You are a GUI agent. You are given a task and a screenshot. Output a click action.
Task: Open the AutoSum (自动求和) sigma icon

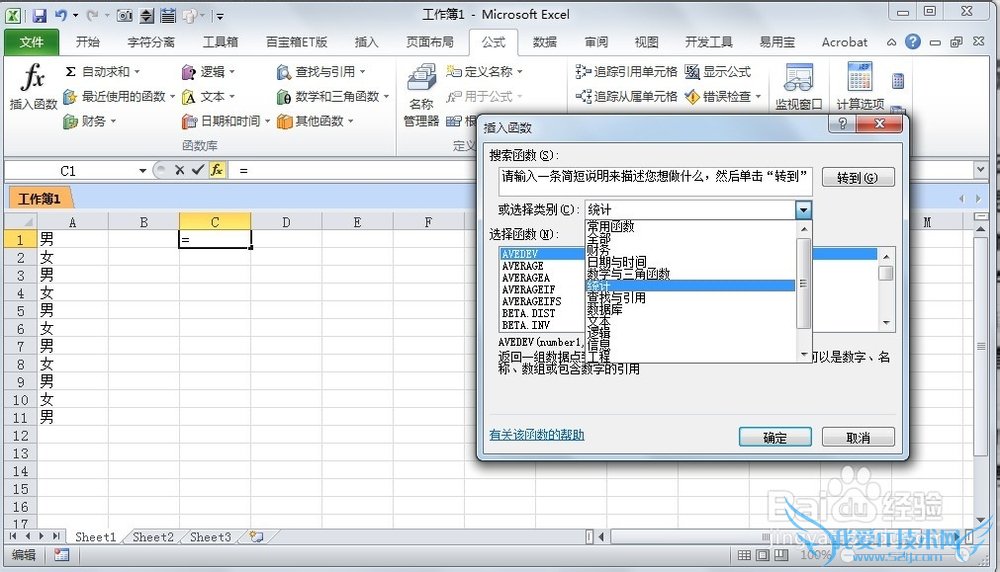coord(71,71)
